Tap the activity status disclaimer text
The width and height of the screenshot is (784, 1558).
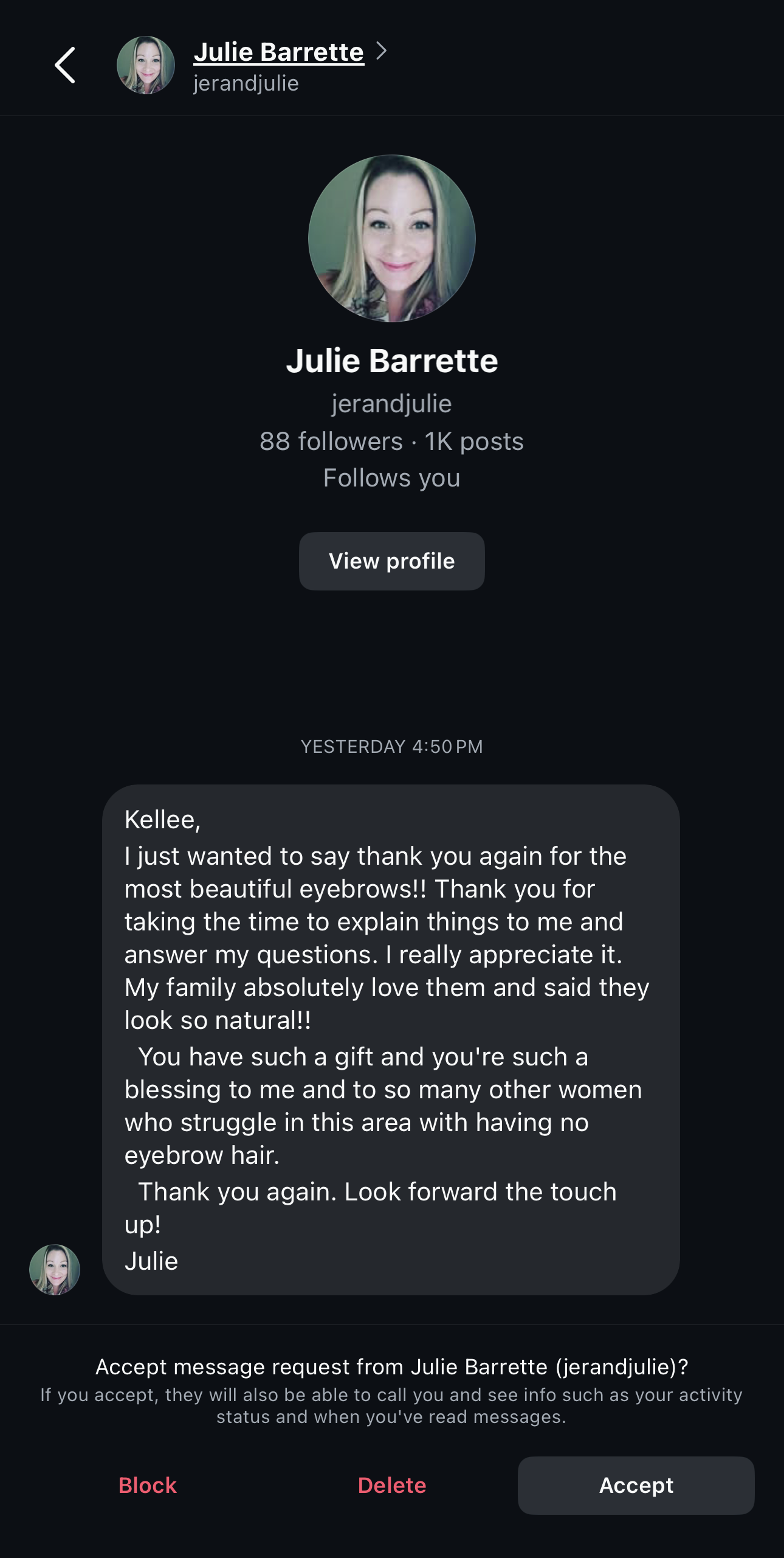[x=392, y=1406]
